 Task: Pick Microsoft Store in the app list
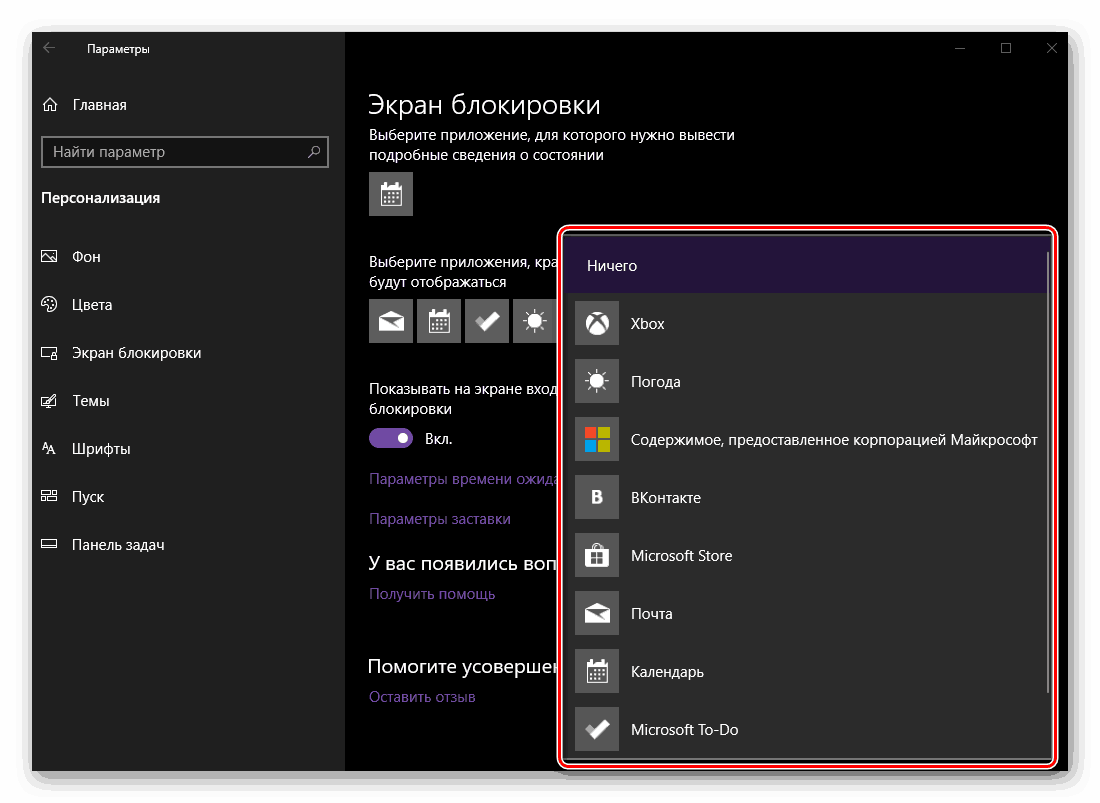pyautogui.click(x=806, y=555)
